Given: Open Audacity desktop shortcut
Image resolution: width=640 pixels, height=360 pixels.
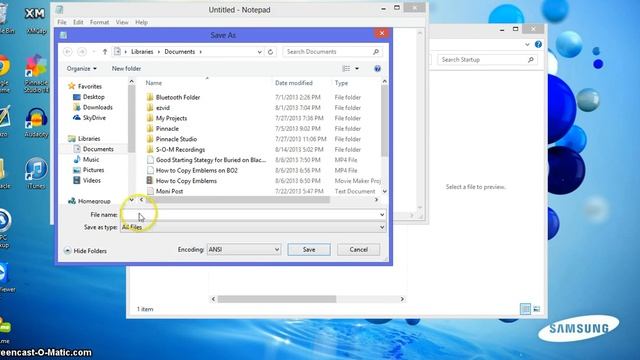Looking at the screenshot, I should click(x=36, y=122).
